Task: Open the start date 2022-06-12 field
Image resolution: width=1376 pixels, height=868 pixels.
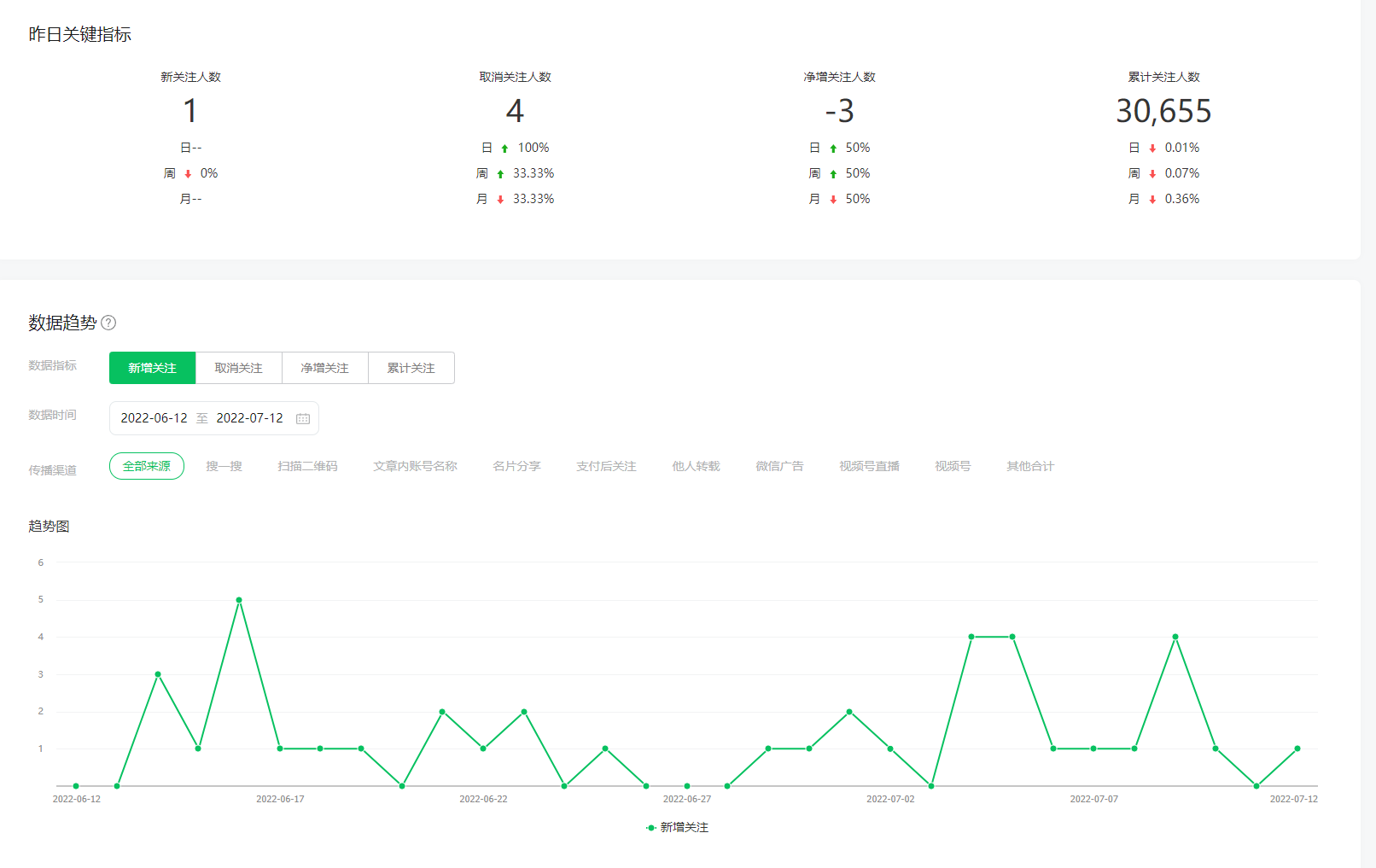Action: click(x=155, y=418)
